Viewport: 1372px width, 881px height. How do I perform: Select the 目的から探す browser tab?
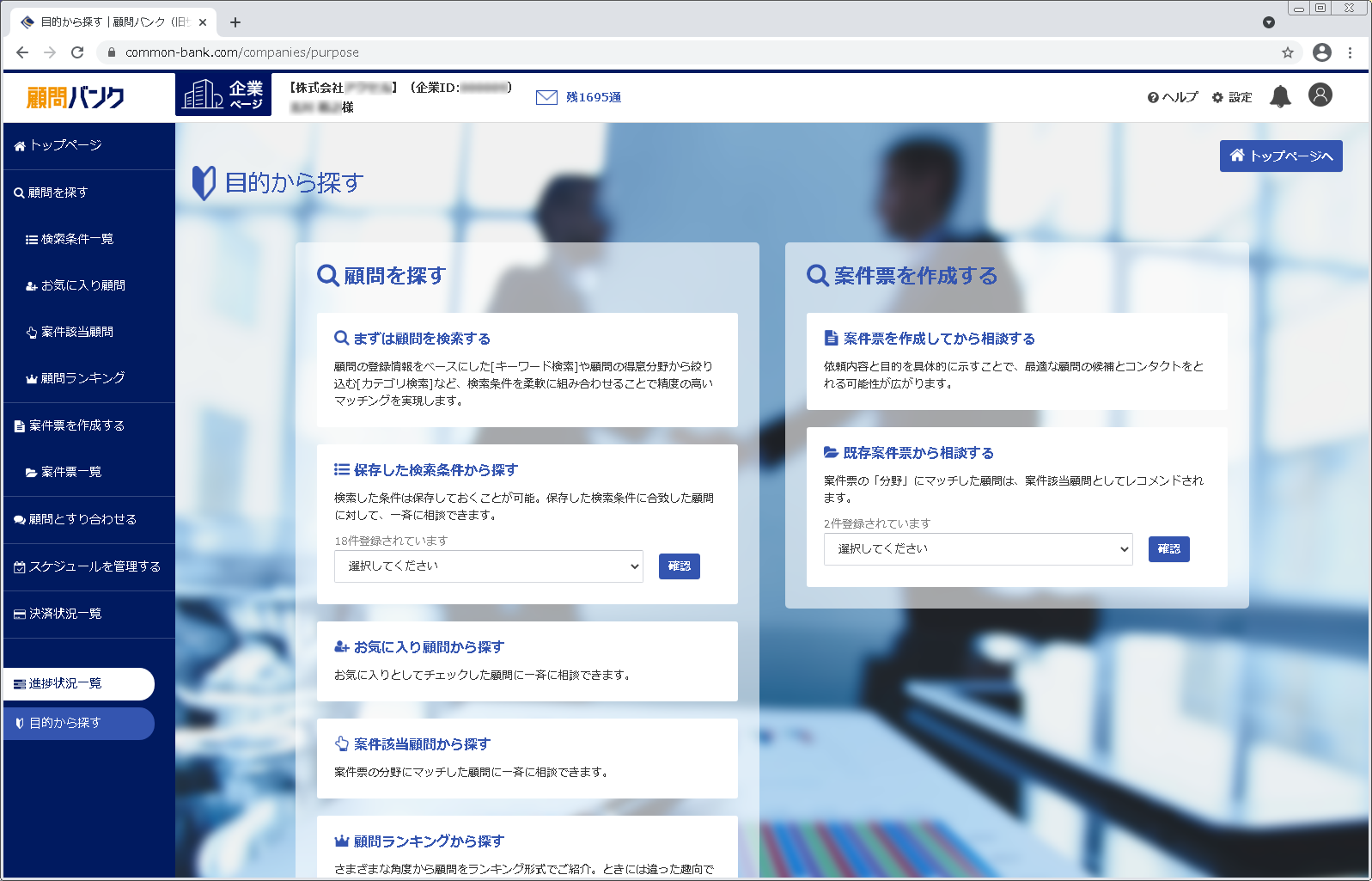(x=112, y=22)
